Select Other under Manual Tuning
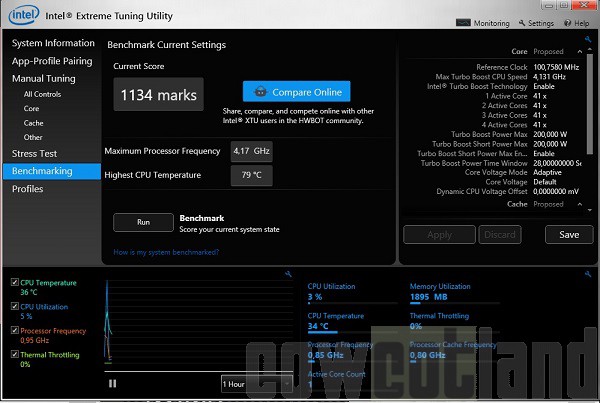The image size is (600, 403). tap(33, 137)
